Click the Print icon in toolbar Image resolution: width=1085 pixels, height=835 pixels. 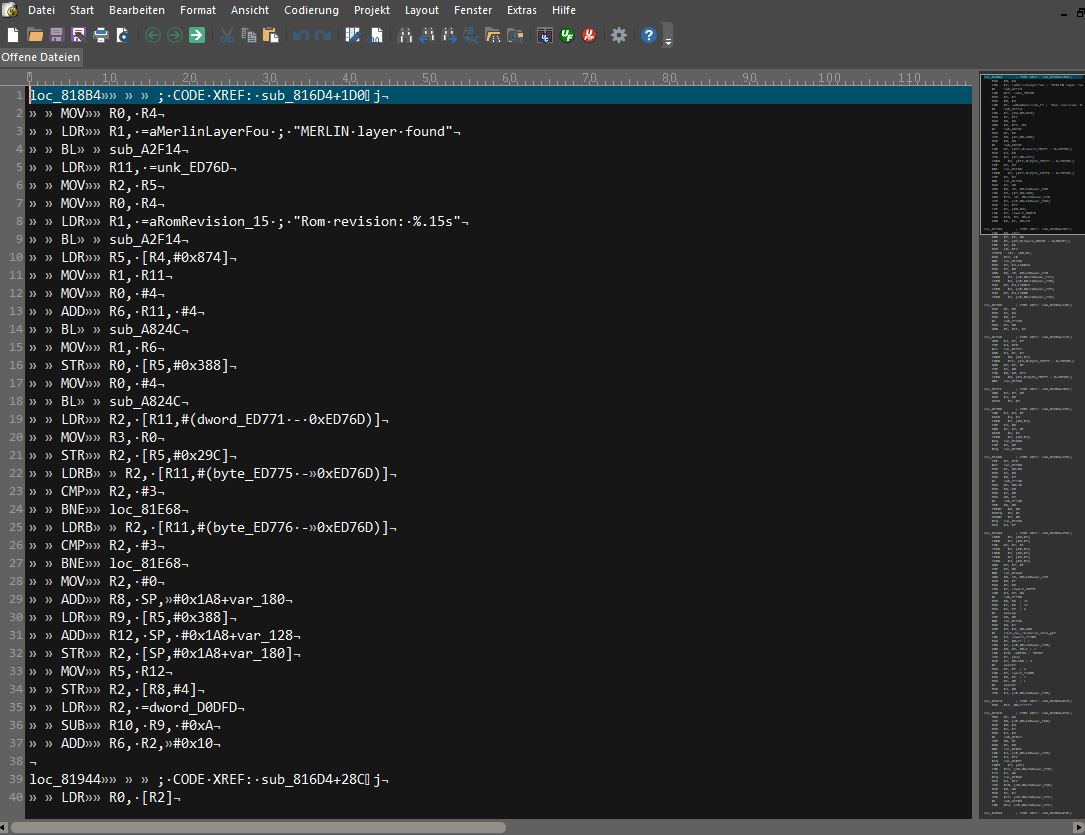click(100, 35)
